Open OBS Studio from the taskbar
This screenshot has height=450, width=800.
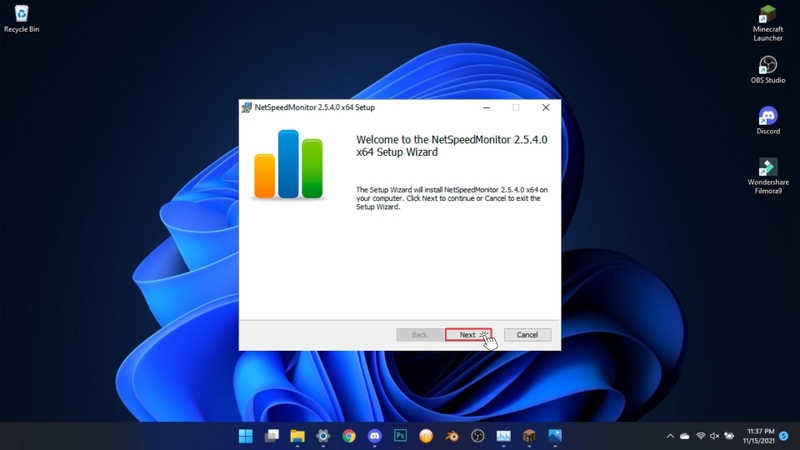478,436
